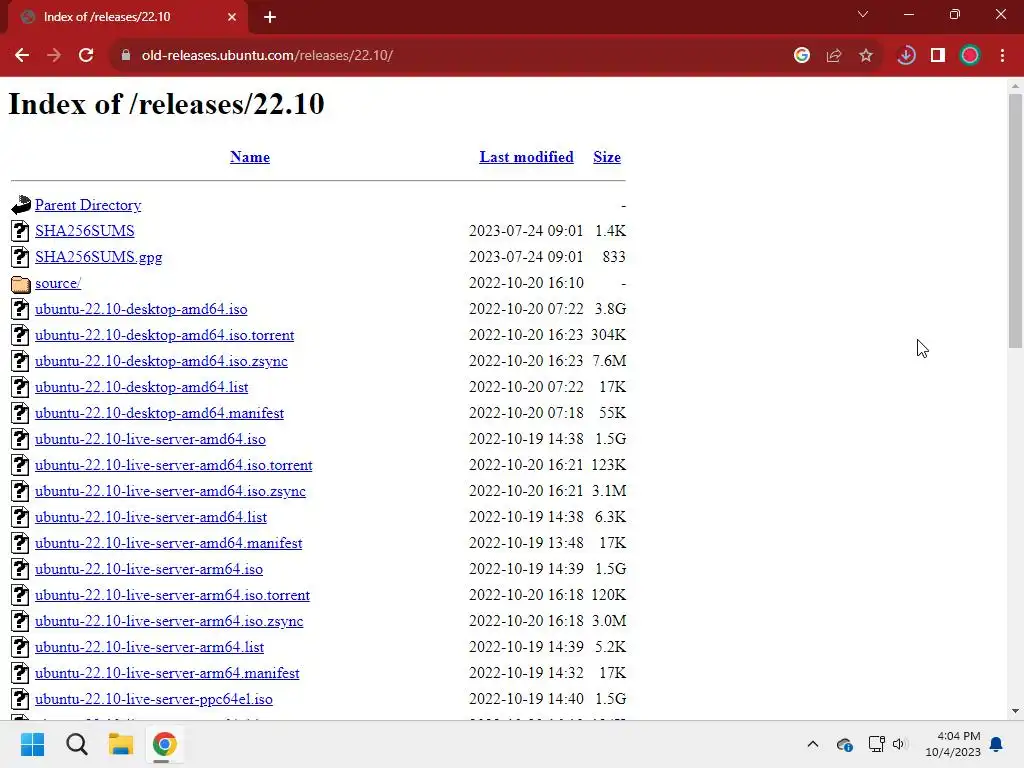This screenshot has width=1024, height=768.
Task: Open the notification bell in taskbar
Action: [996, 744]
